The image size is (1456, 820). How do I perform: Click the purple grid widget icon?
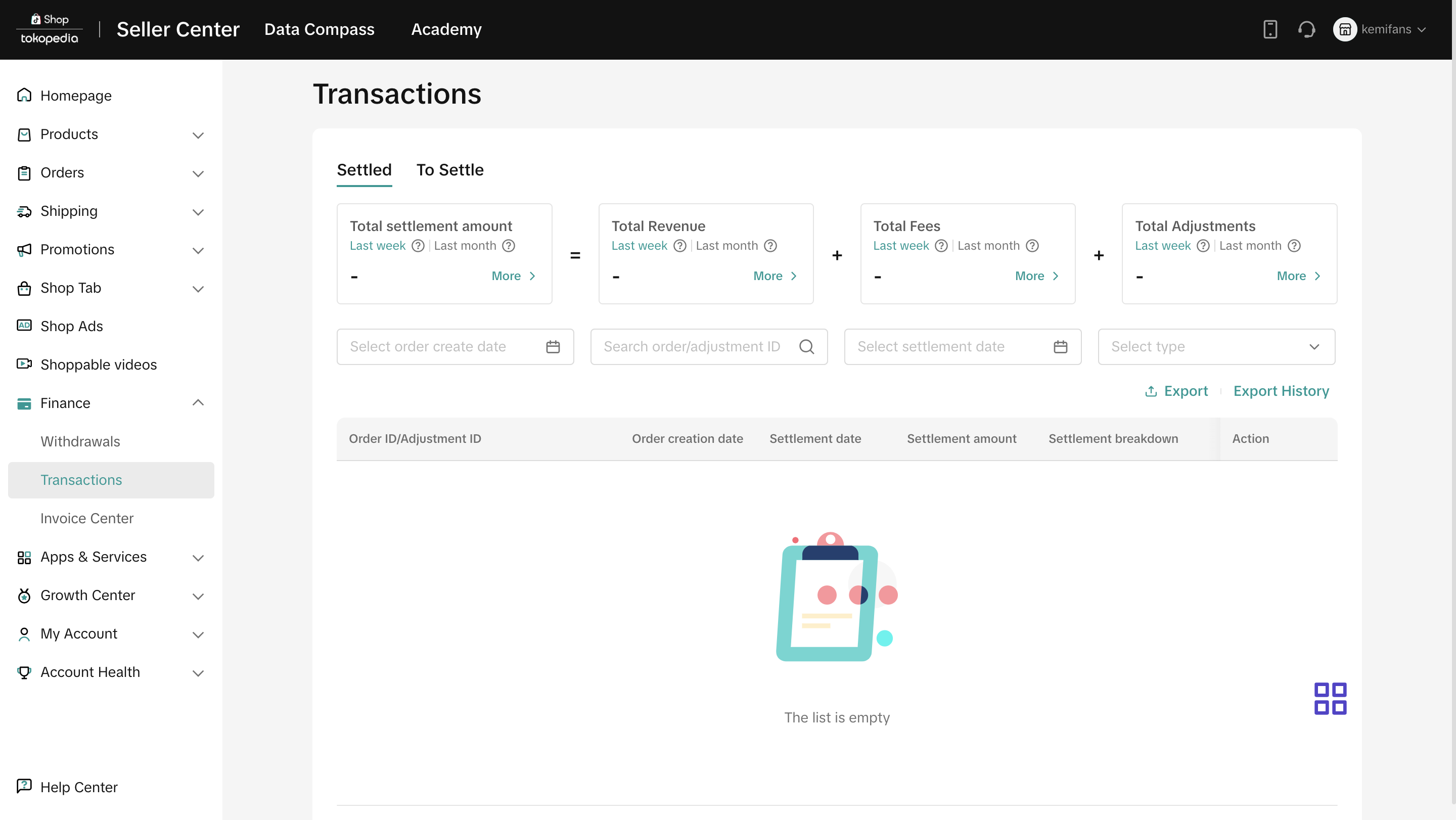(x=1330, y=699)
